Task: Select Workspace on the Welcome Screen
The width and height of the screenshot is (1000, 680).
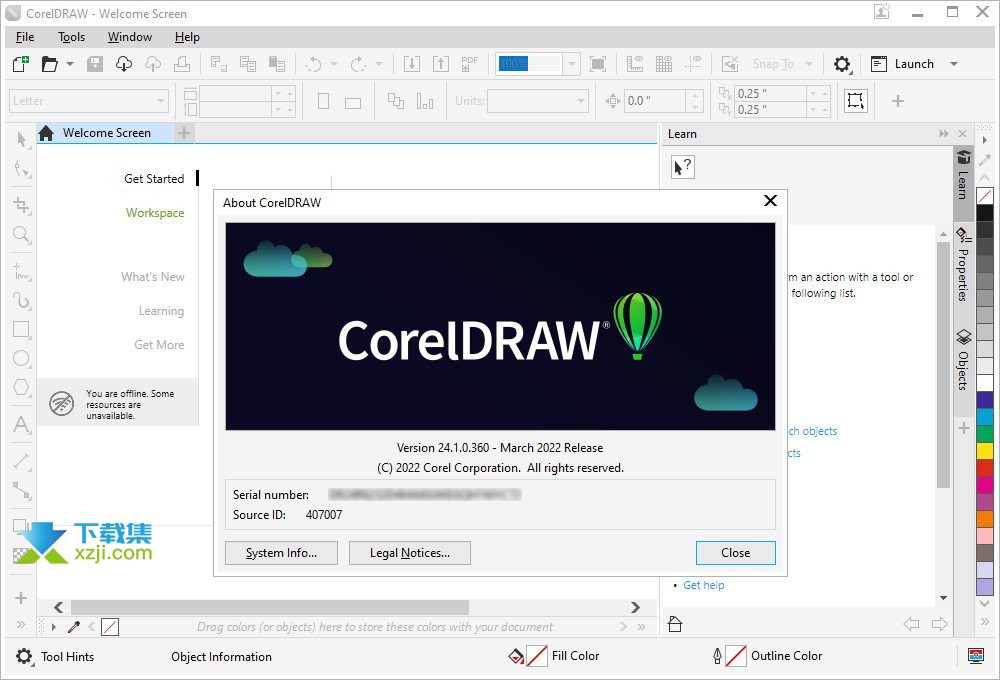Action: [x=155, y=213]
